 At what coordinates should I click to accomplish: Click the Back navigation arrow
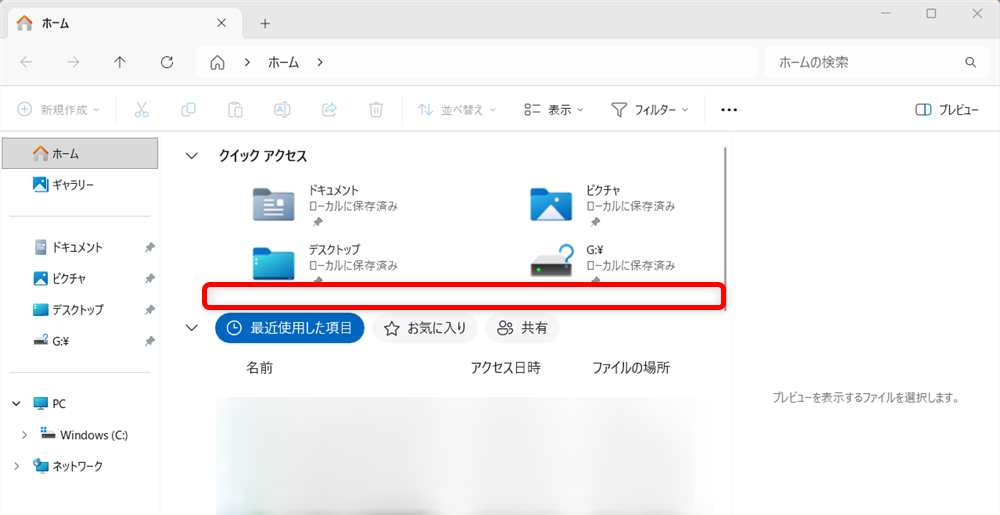click(26, 62)
